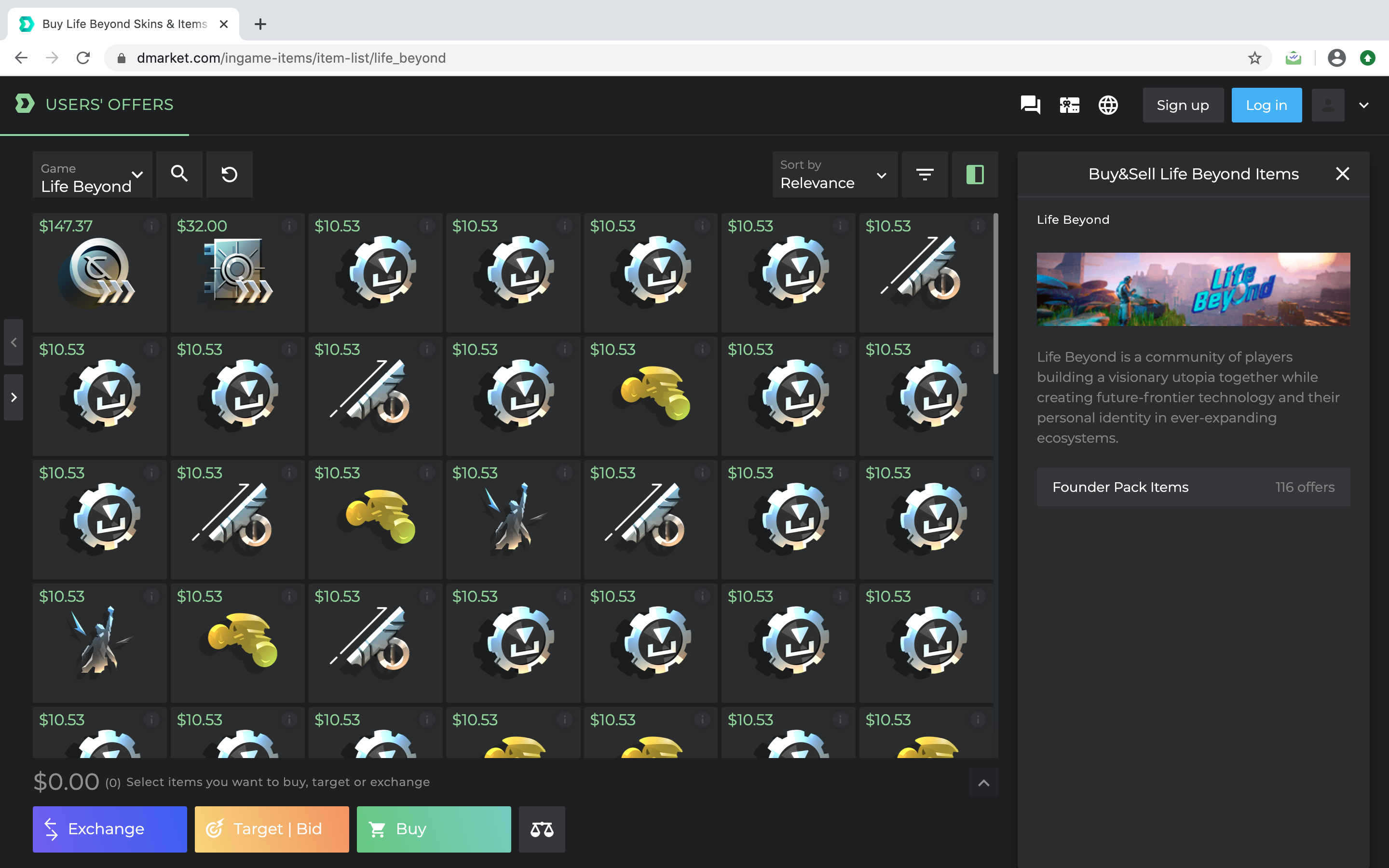Click the Target | Bid button
This screenshot has height=868, width=1389.
[x=272, y=829]
